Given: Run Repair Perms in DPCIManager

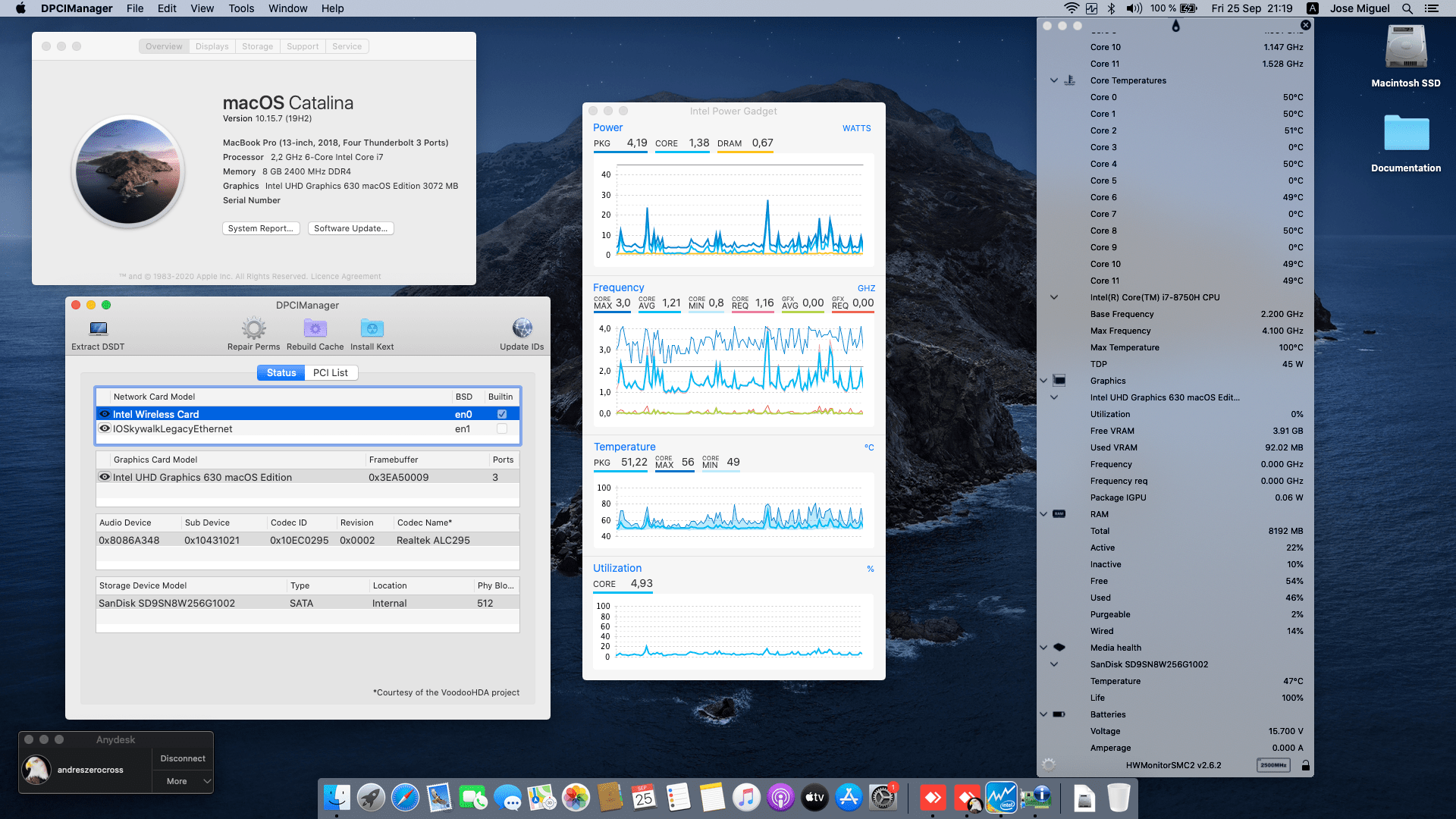Looking at the screenshot, I should coord(253,331).
